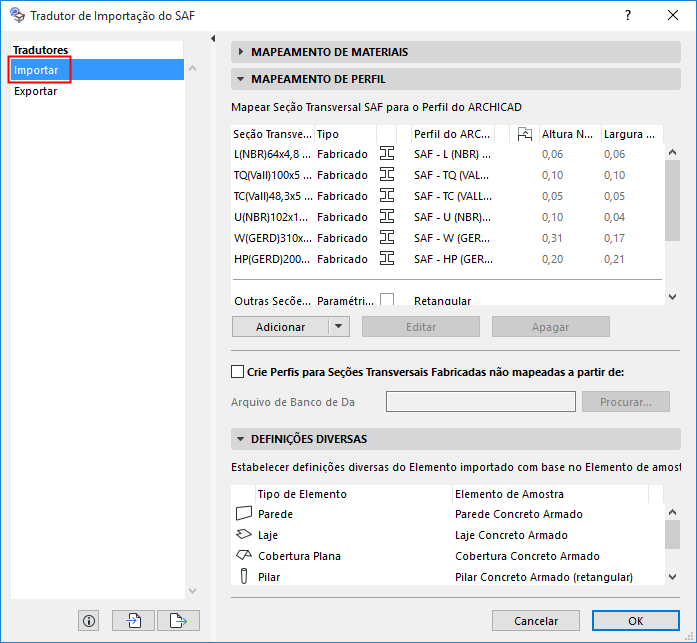Screen dimensions: 697x643
Task: Select SAF - L (NBR) profile cell
Action: pyautogui.click(x=453, y=154)
